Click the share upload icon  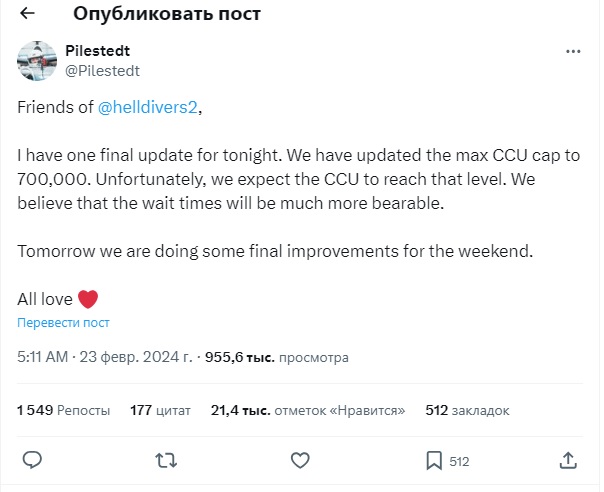(x=568, y=460)
